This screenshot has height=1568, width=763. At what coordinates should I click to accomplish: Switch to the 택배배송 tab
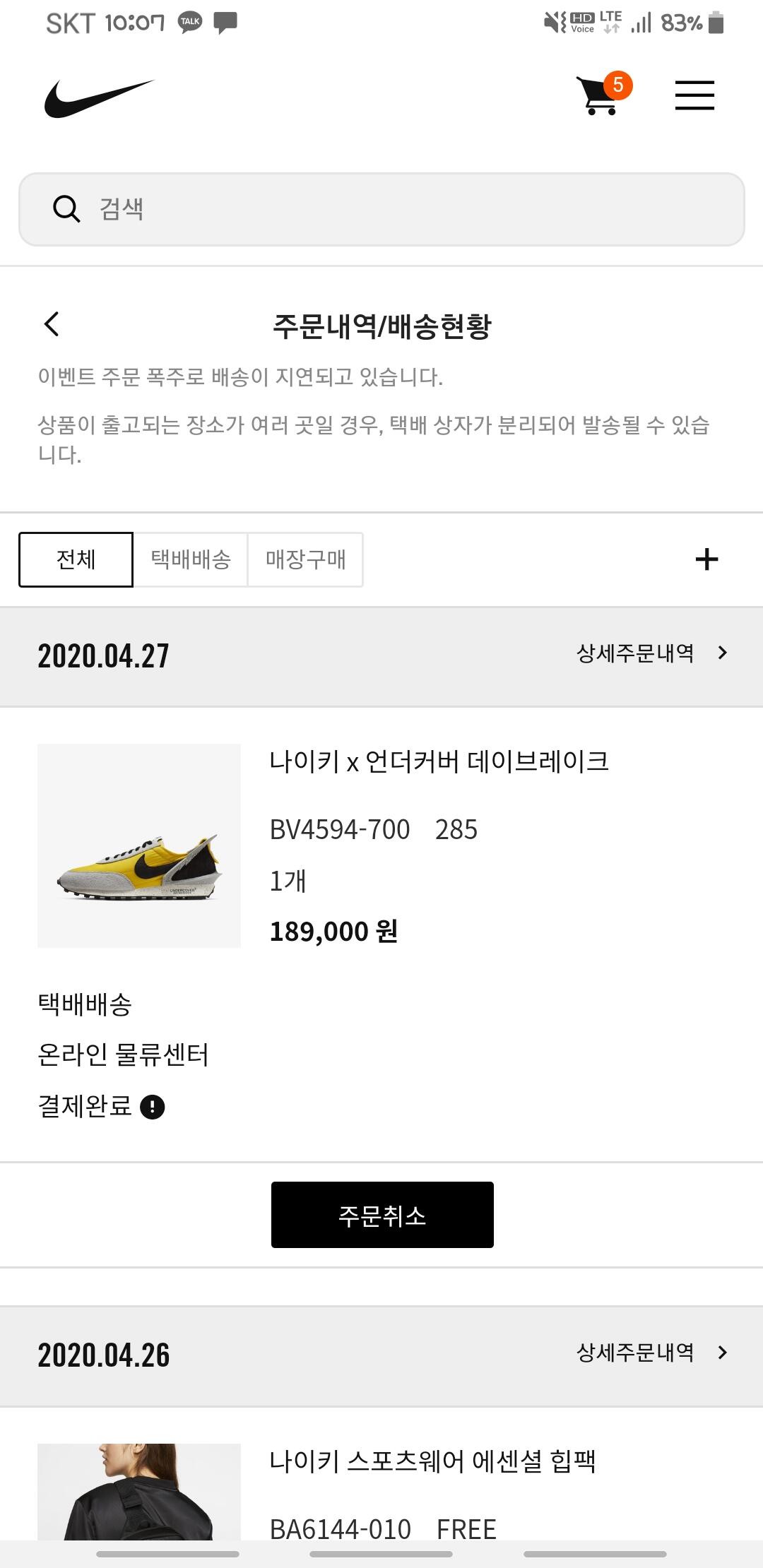(191, 559)
